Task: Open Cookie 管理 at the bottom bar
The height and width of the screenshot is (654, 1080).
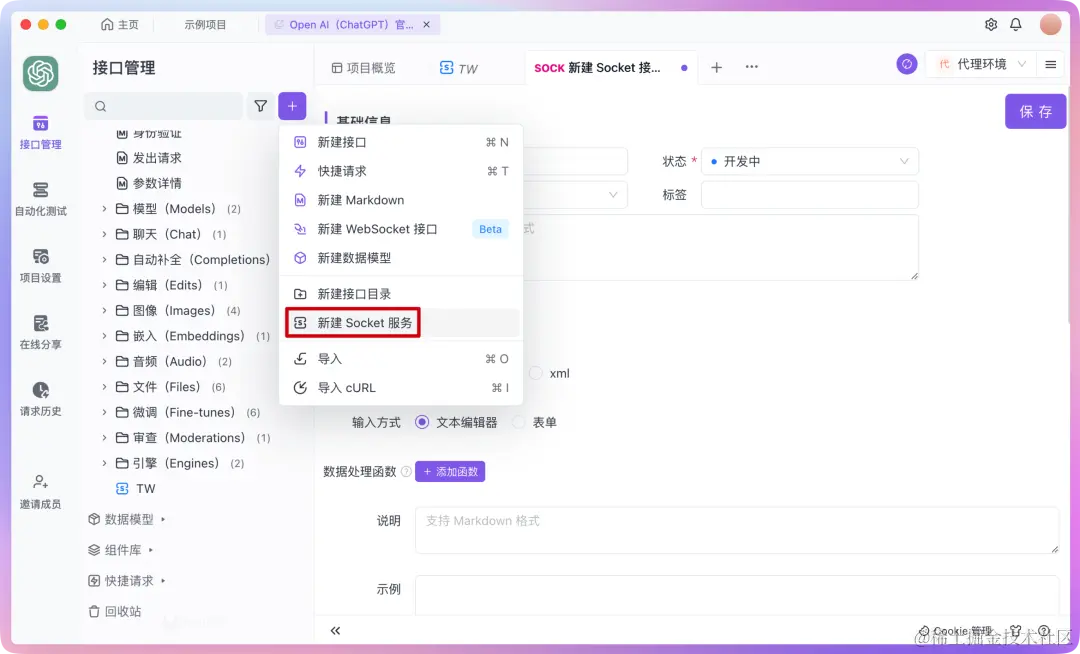Action: coord(955,631)
